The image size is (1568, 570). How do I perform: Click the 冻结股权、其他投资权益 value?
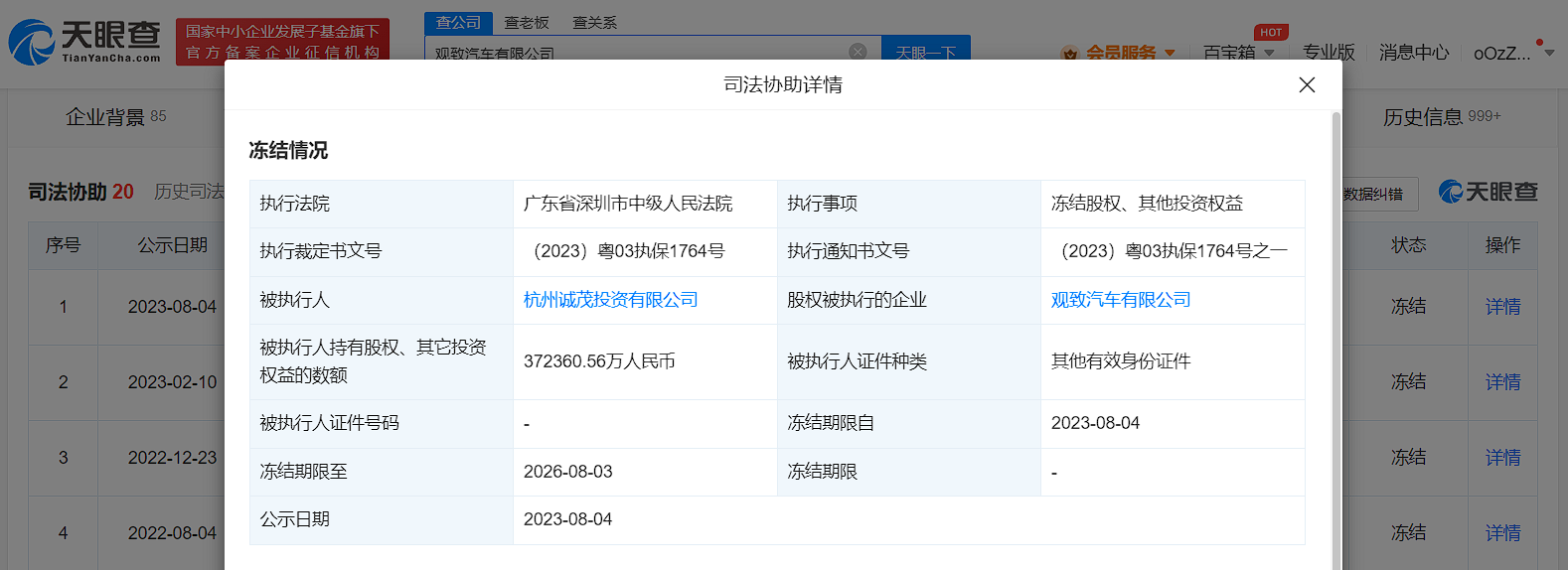[x=1147, y=204]
